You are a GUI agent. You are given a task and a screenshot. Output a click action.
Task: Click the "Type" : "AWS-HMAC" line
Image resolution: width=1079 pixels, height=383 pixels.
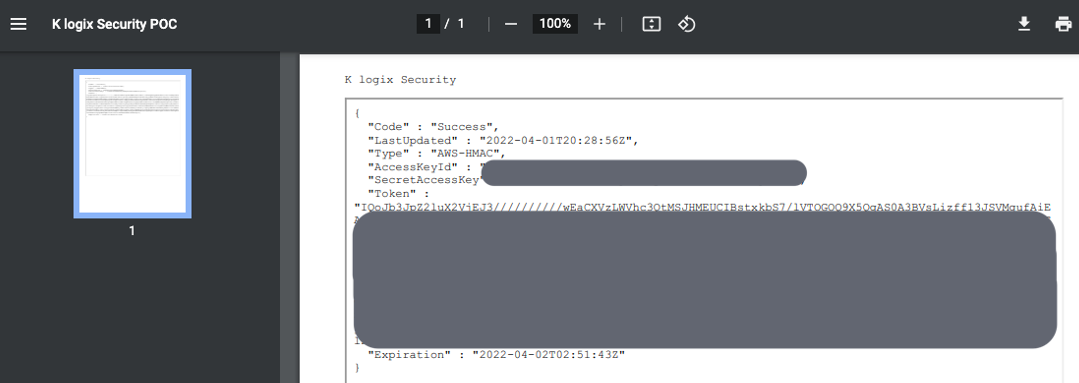[x=437, y=153]
